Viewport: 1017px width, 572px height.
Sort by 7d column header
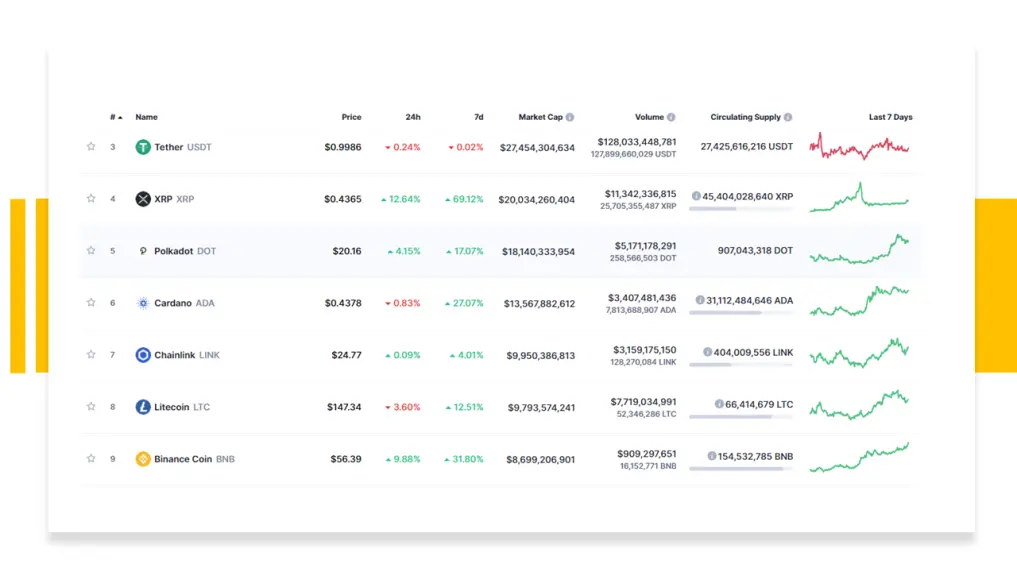point(479,117)
